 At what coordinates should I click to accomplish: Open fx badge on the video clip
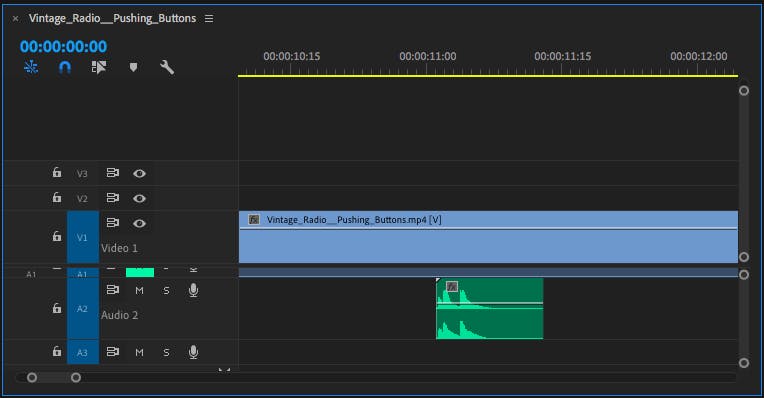[253, 220]
